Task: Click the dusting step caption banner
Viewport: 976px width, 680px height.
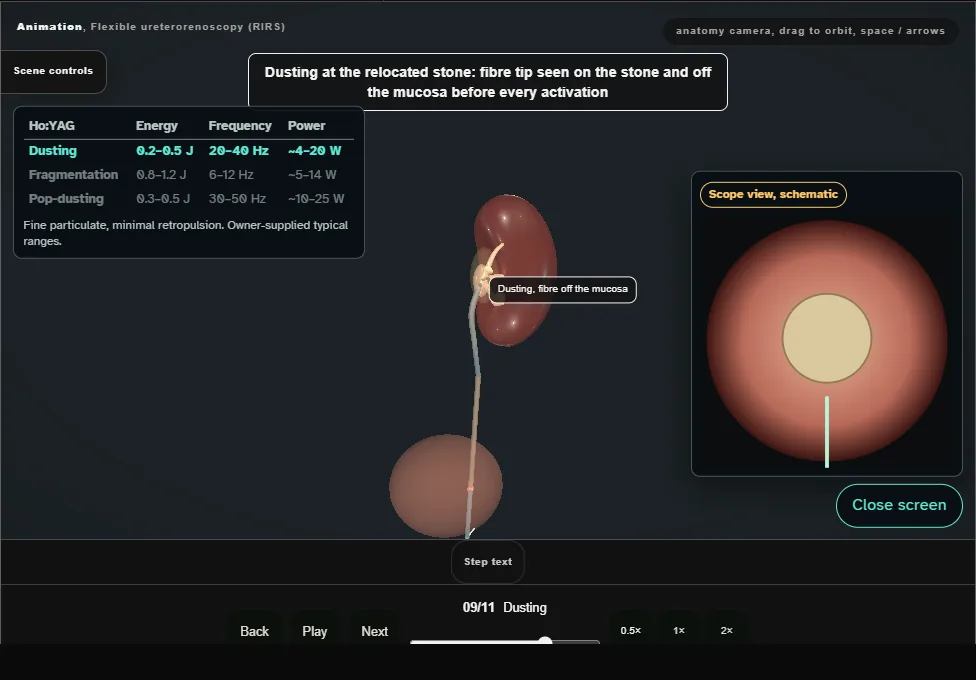Action: click(x=487, y=82)
